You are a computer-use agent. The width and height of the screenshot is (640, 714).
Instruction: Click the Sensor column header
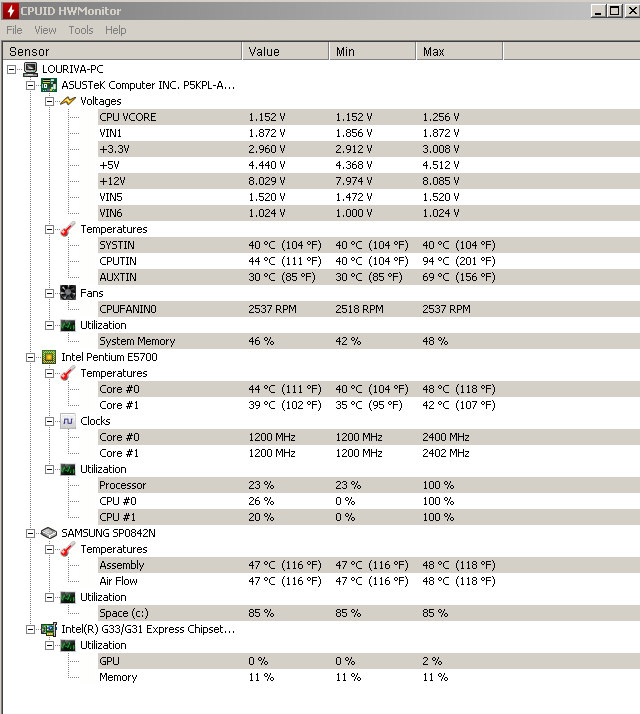[x=122, y=51]
